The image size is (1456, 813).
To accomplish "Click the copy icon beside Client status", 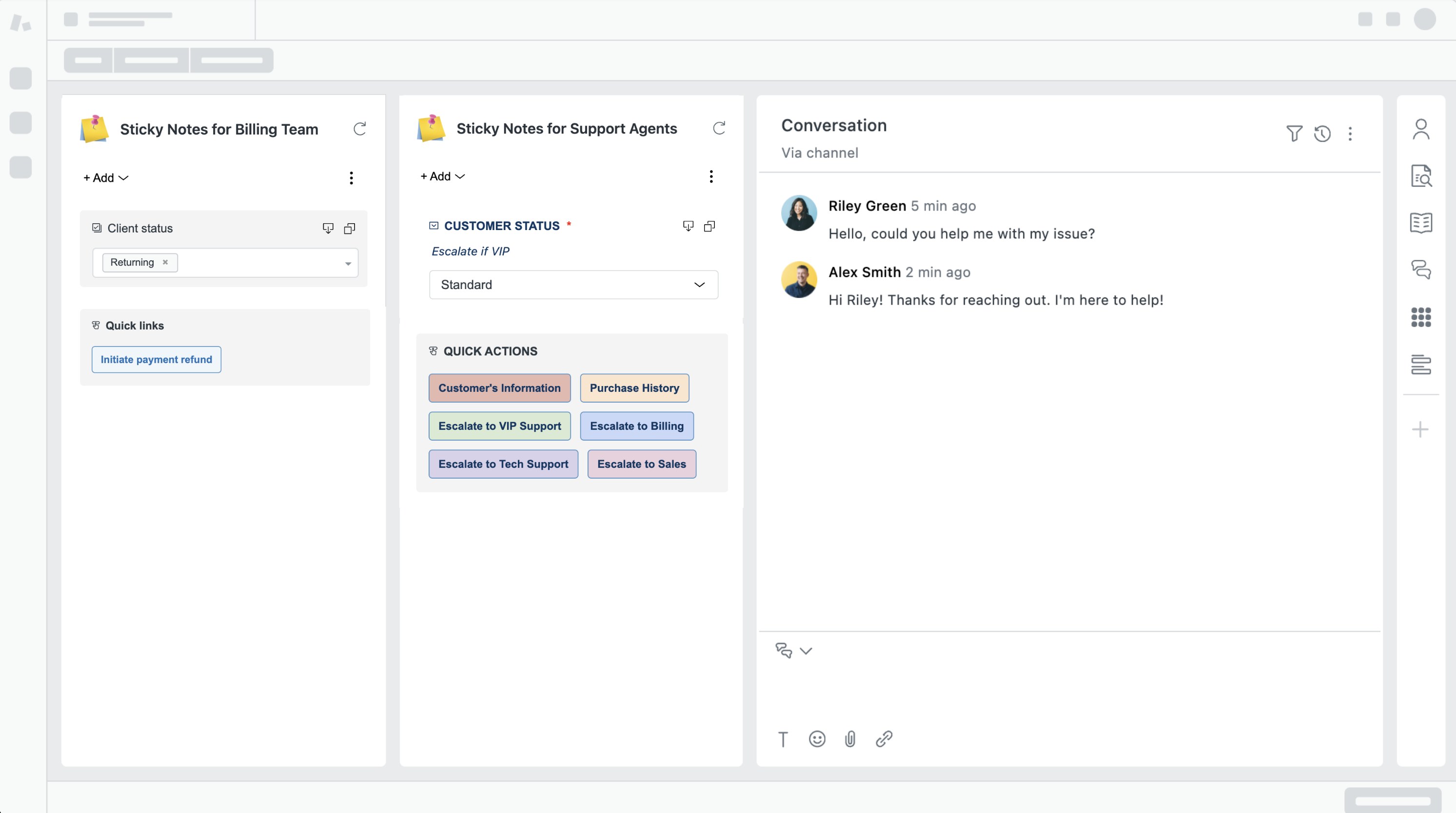I will (350, 228).
